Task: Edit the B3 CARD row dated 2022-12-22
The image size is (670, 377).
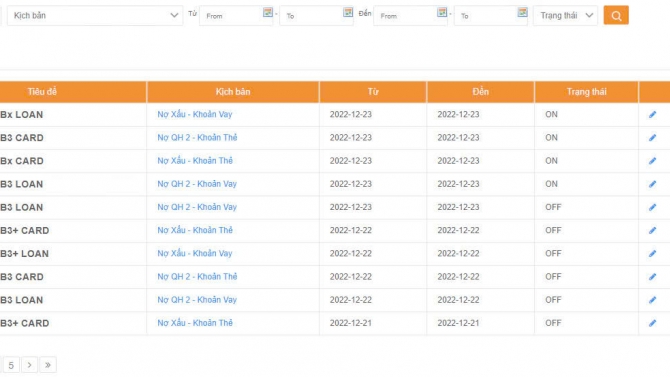Action: click(652, 277)
